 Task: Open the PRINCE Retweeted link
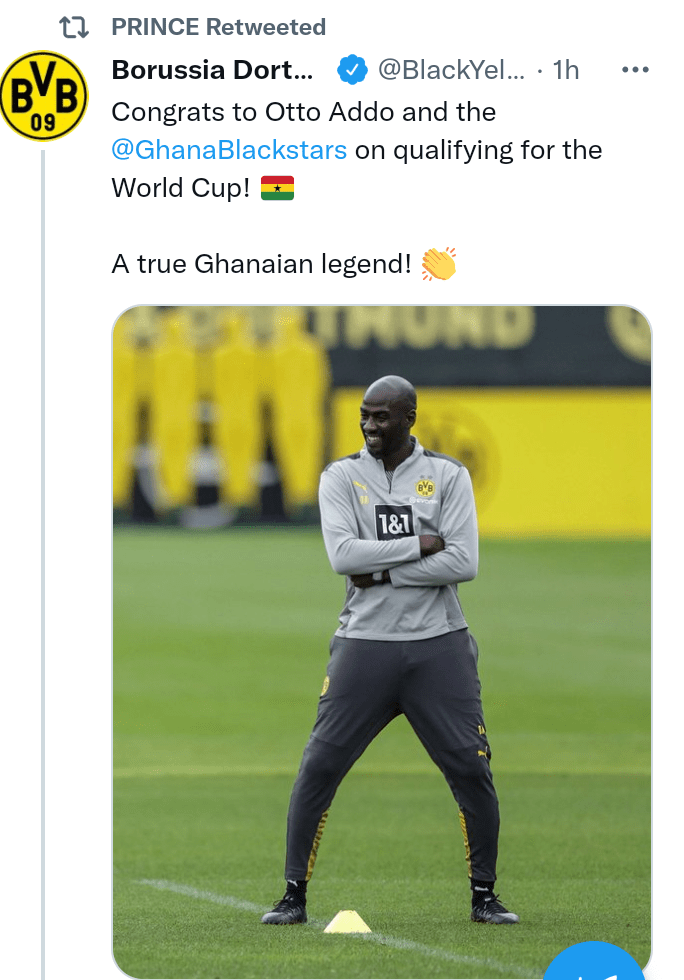pyautogui.click(x=218, y=27)
